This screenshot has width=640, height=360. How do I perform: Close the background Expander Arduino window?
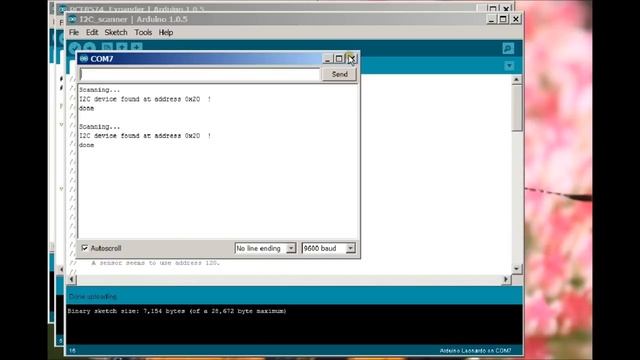coord(506,8)
